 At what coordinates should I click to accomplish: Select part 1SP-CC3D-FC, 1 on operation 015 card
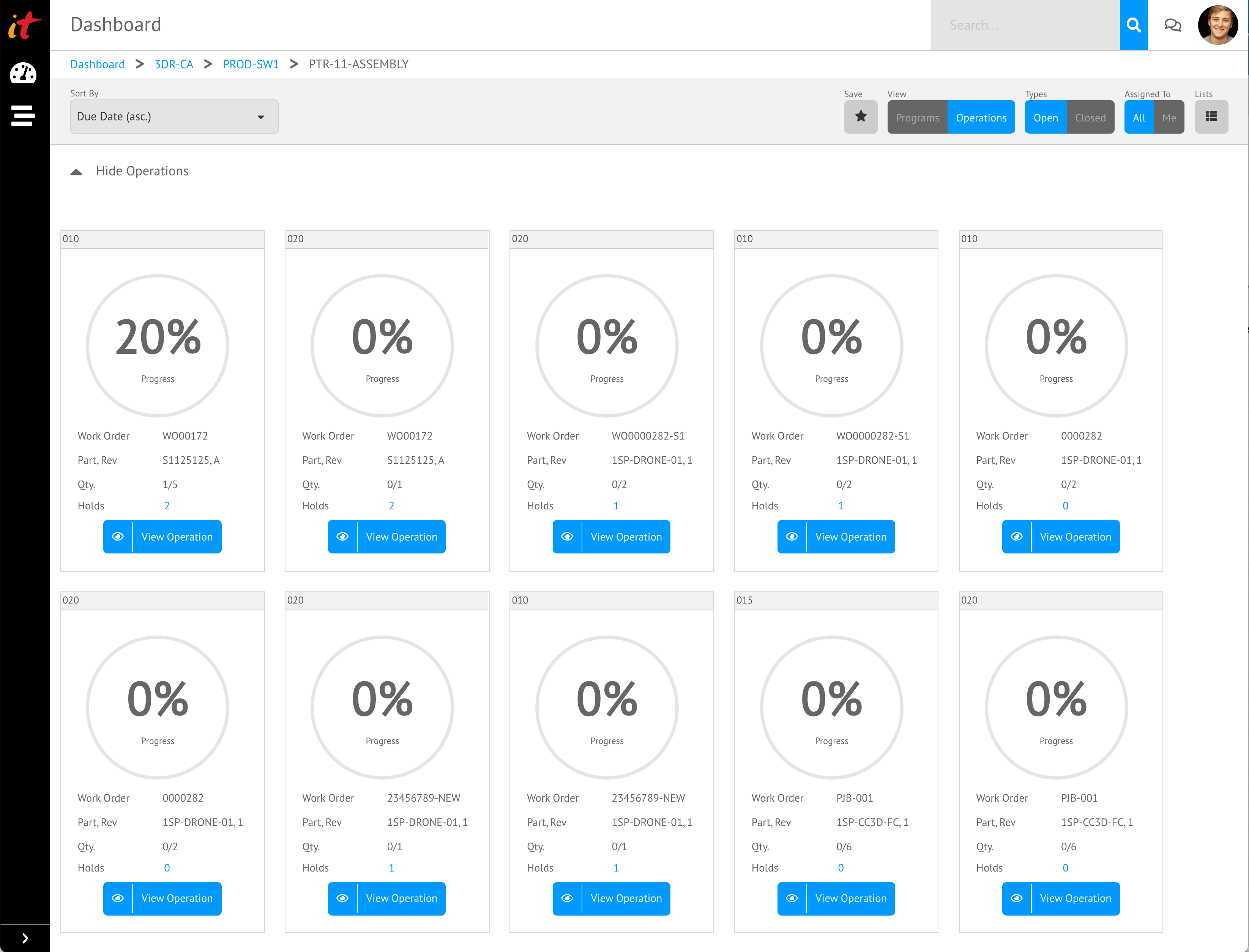872,822
